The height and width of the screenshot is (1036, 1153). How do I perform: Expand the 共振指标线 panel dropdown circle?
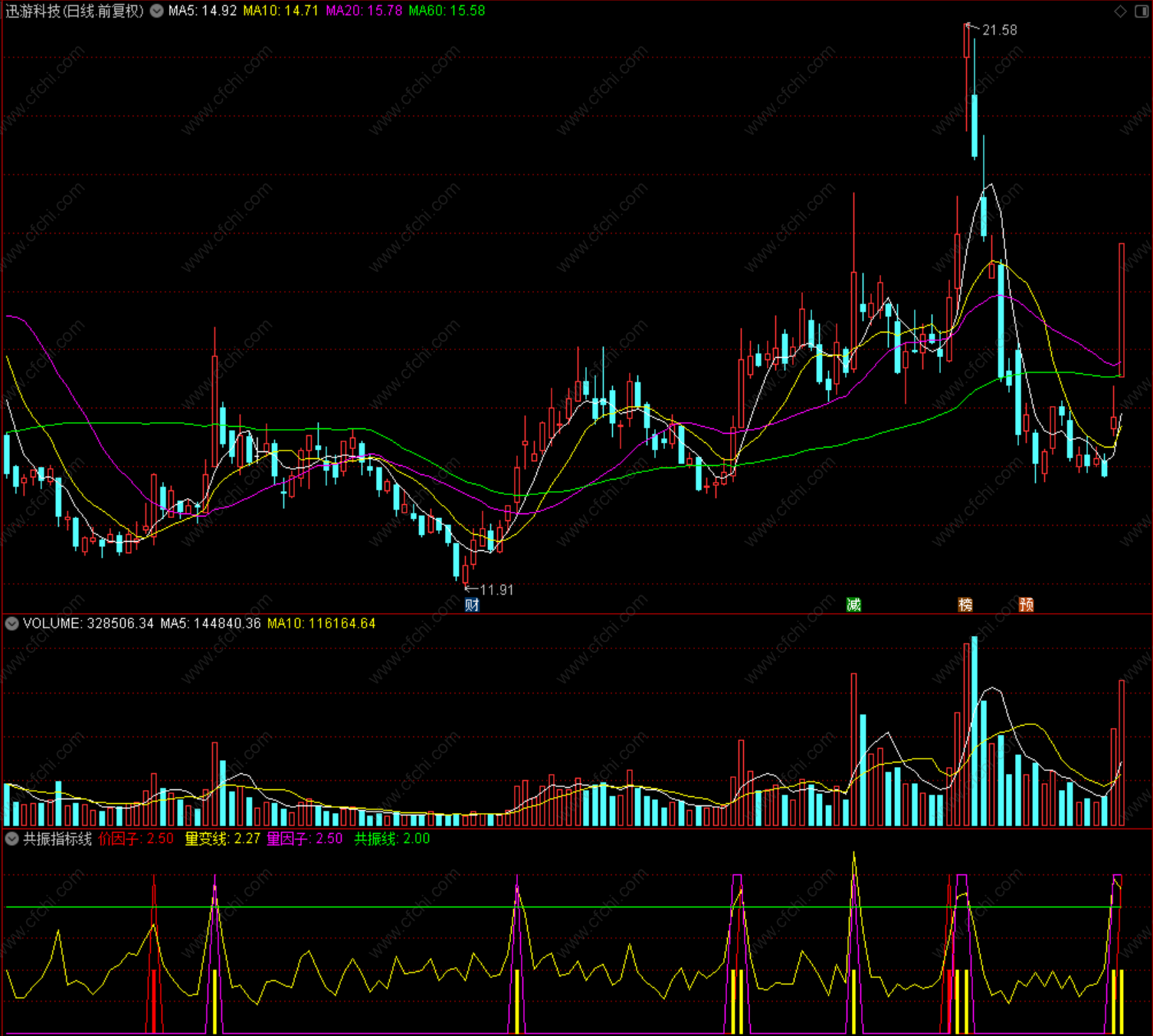tap(12, 839)
